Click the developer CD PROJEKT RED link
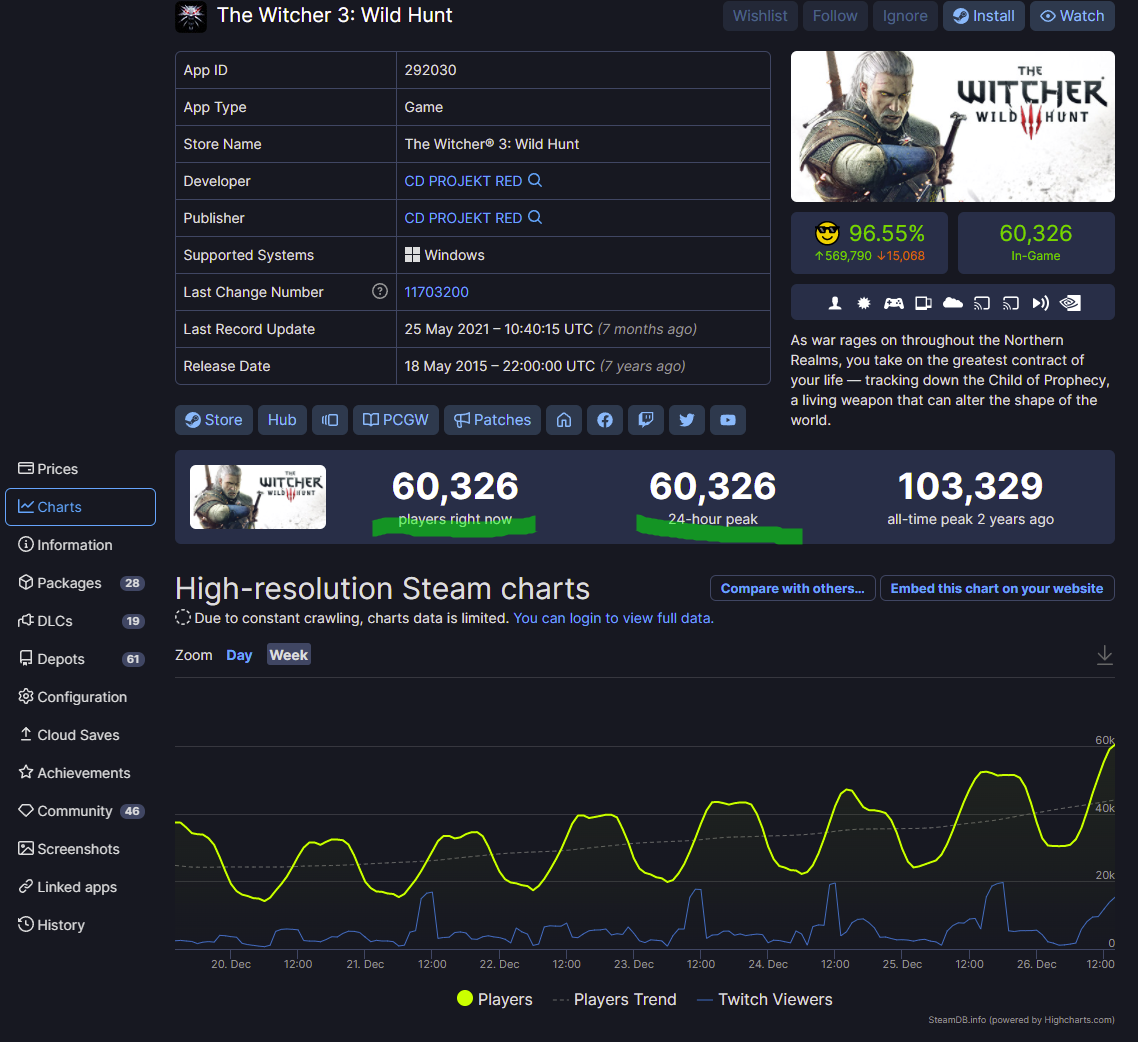Screen dimensions: 1138x1042 click(x=463, y=181)
